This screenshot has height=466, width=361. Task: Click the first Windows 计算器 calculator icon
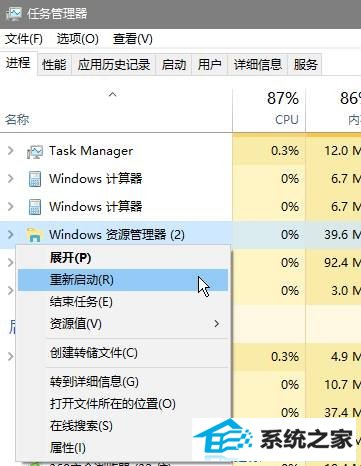click(35, 179)
